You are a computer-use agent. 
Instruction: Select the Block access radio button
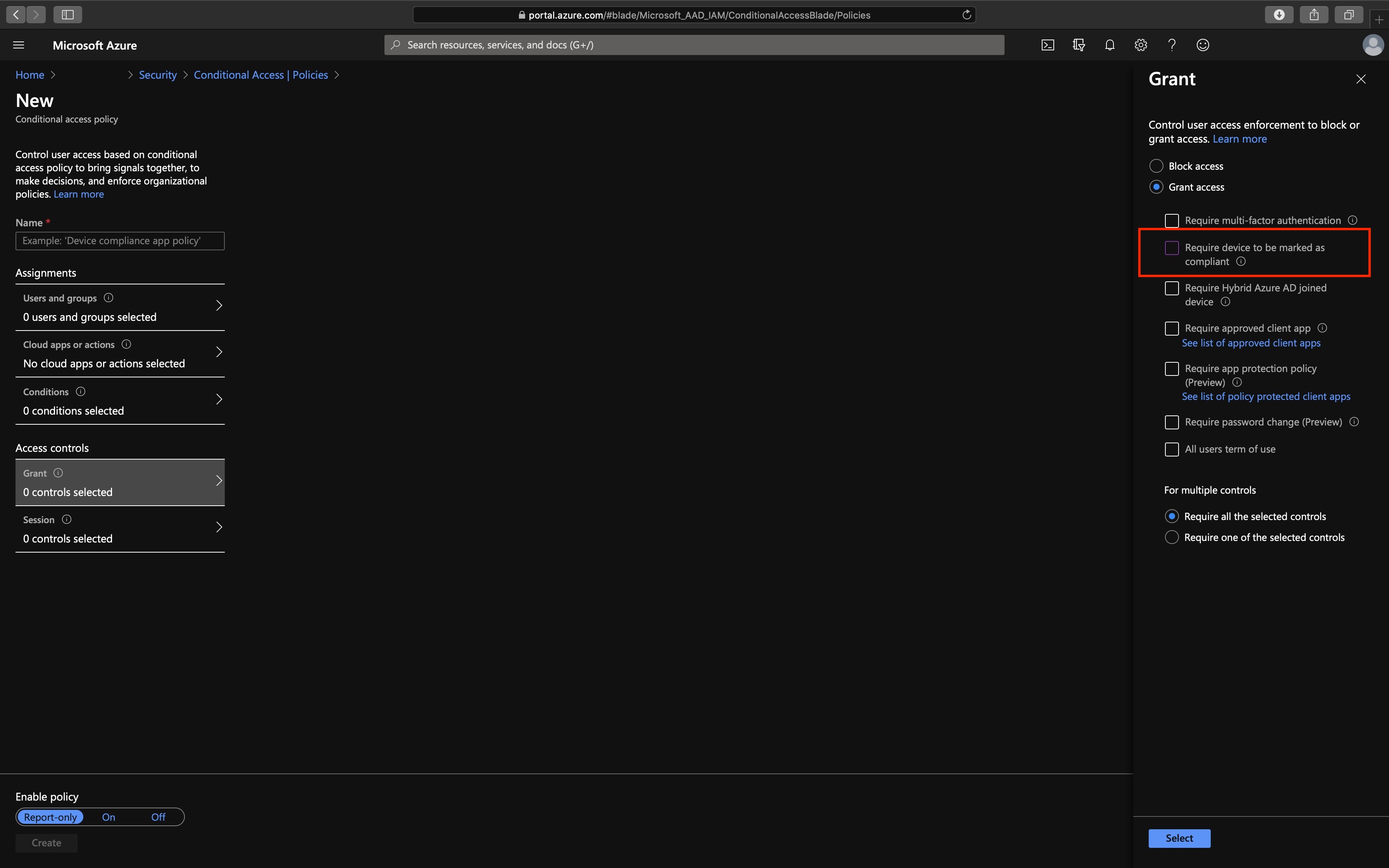tap(1156, 166)
